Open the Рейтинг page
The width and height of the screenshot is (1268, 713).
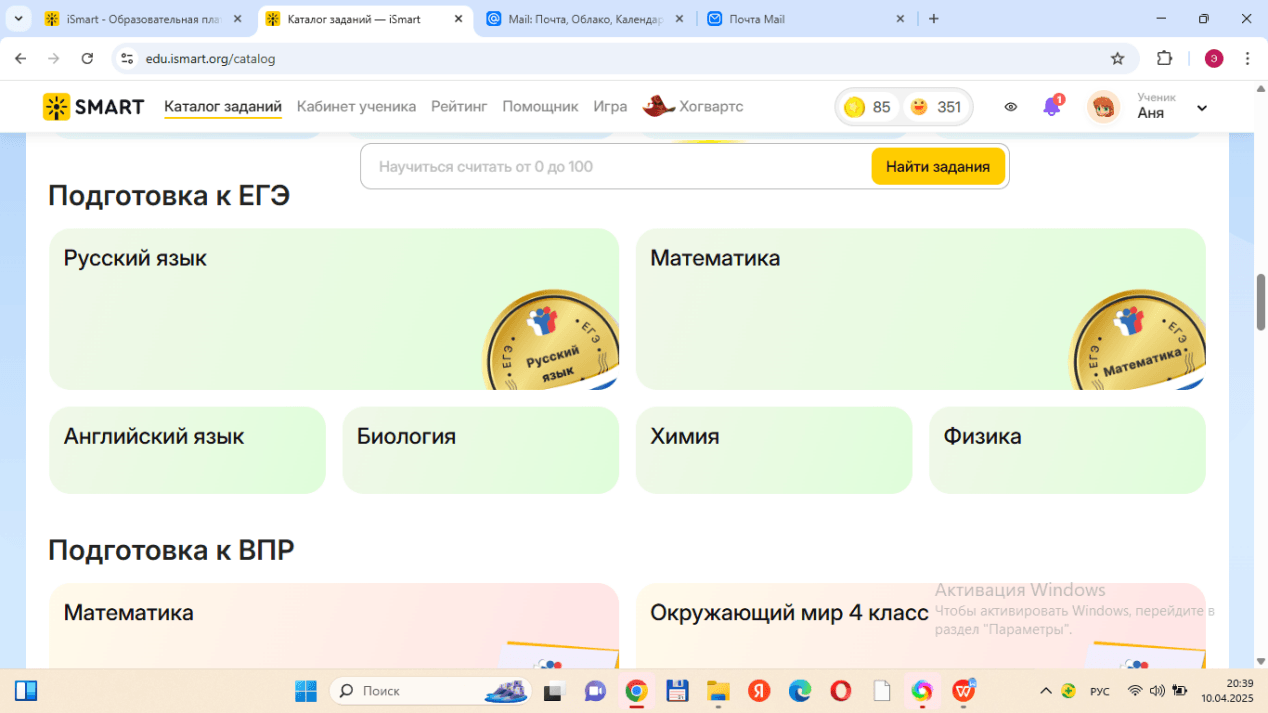(x=459, y=107)
